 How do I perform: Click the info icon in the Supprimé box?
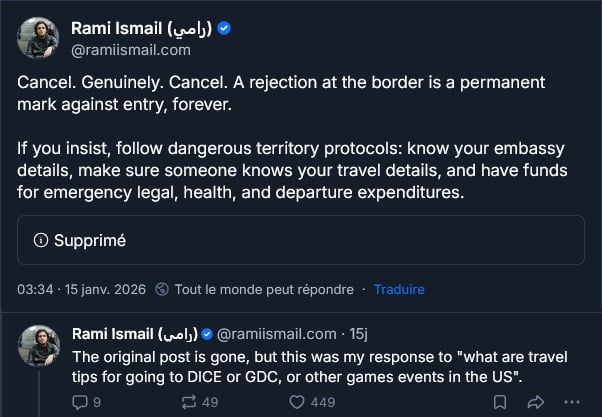pos(41,240)
